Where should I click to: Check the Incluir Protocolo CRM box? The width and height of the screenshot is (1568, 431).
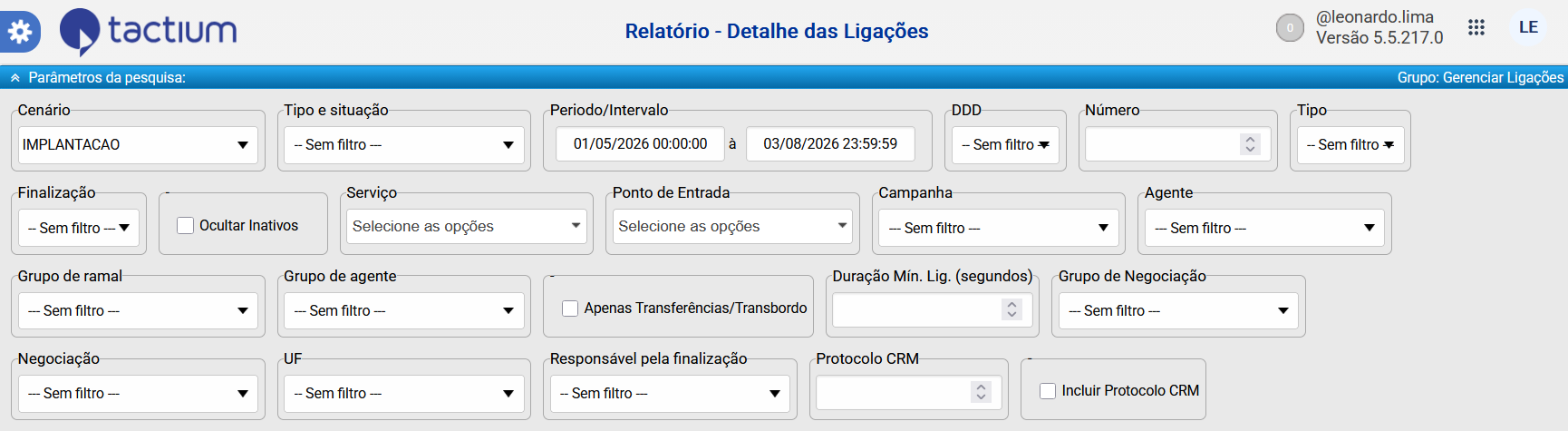pos(1048,391)
